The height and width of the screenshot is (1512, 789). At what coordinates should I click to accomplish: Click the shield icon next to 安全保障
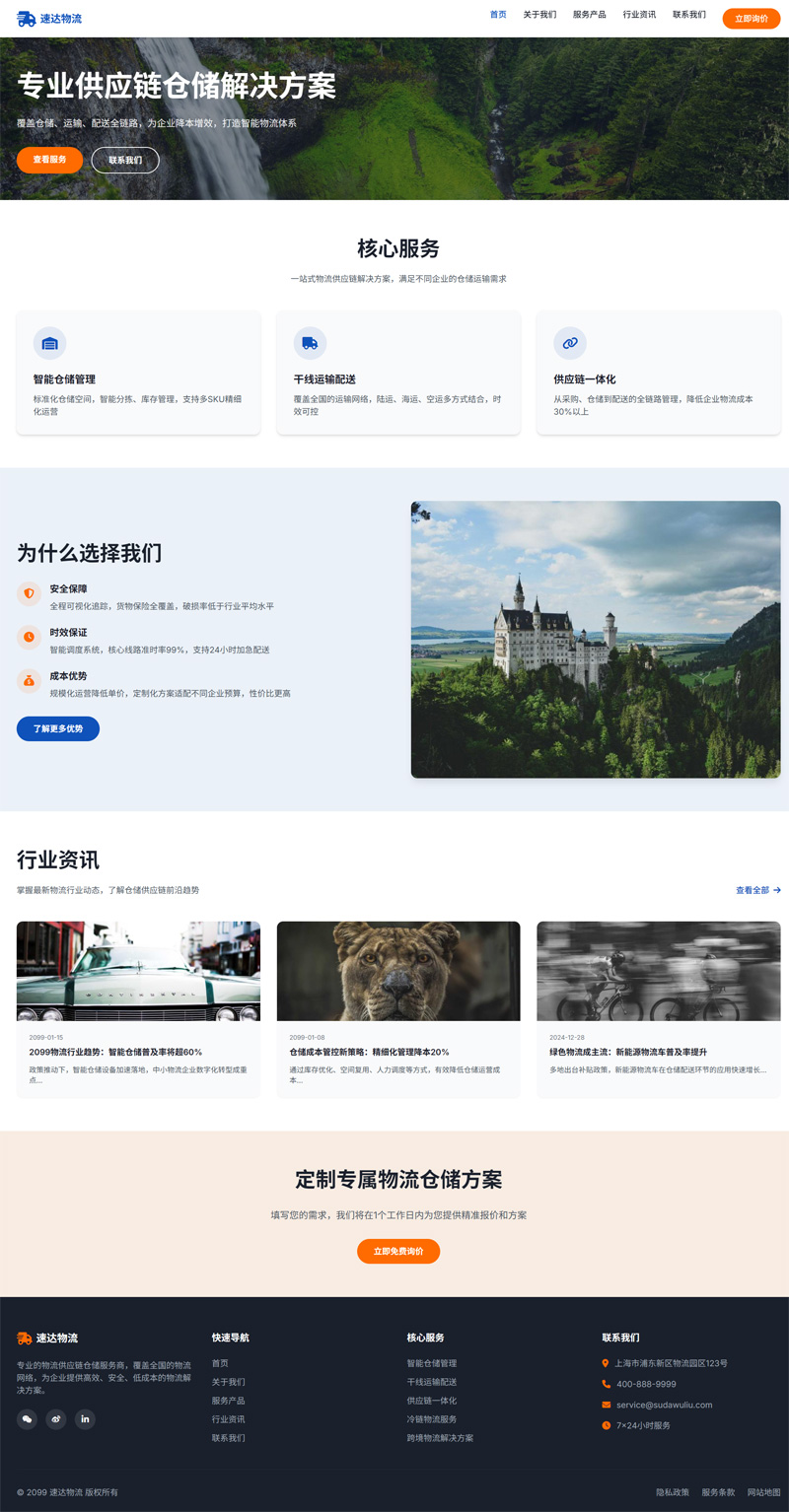pos(27,593)
